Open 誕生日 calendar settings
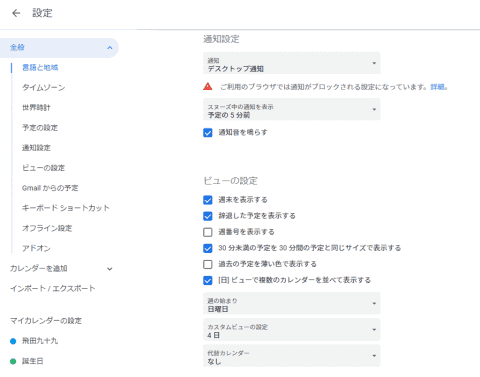Viewport: 480px width, 377px height. coord(32,361)
